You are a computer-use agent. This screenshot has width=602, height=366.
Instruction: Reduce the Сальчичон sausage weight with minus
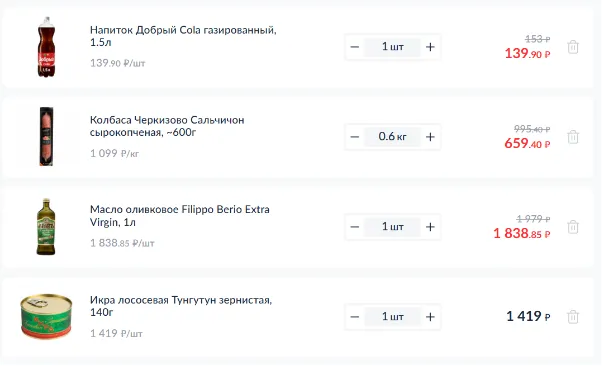[x=355, y=137]
